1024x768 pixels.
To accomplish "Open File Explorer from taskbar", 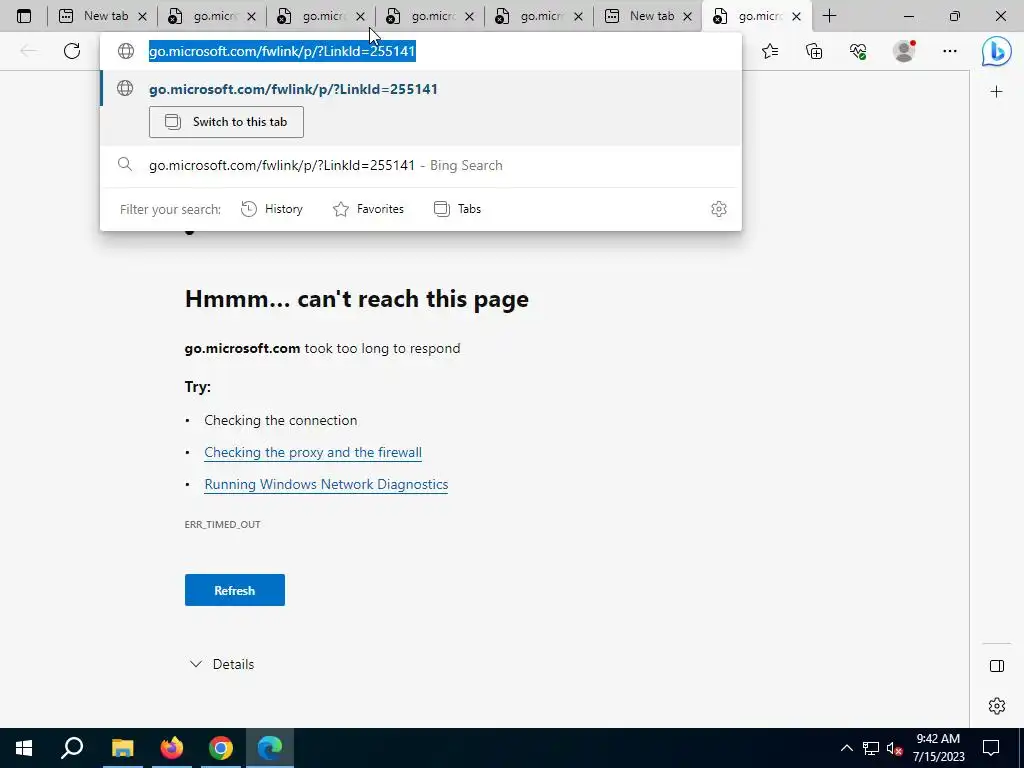I will pos(122,748).
